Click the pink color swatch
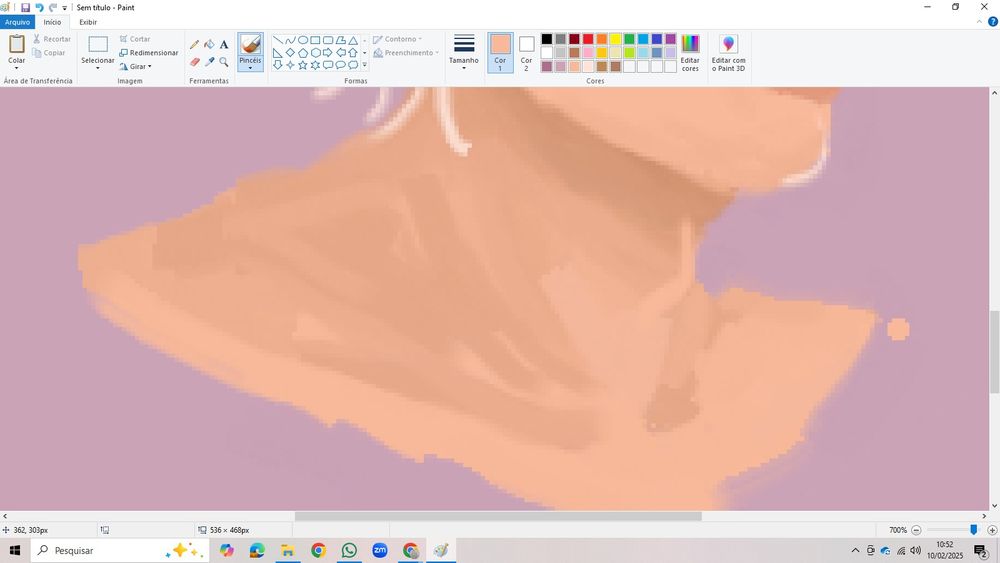 (x=588, y=52)
